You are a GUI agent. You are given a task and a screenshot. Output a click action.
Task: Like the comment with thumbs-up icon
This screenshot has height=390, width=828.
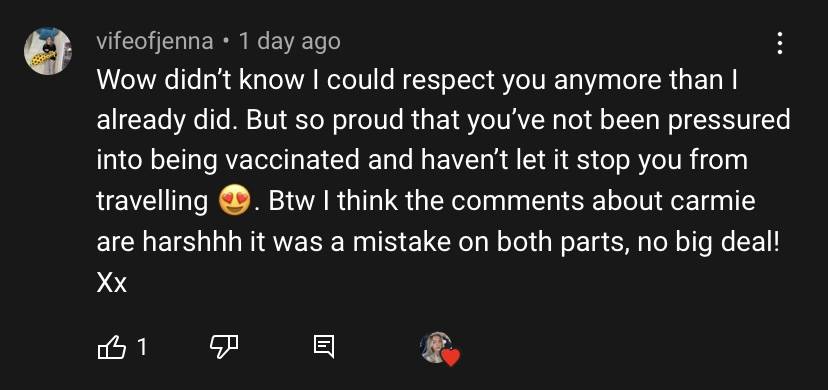112,347
